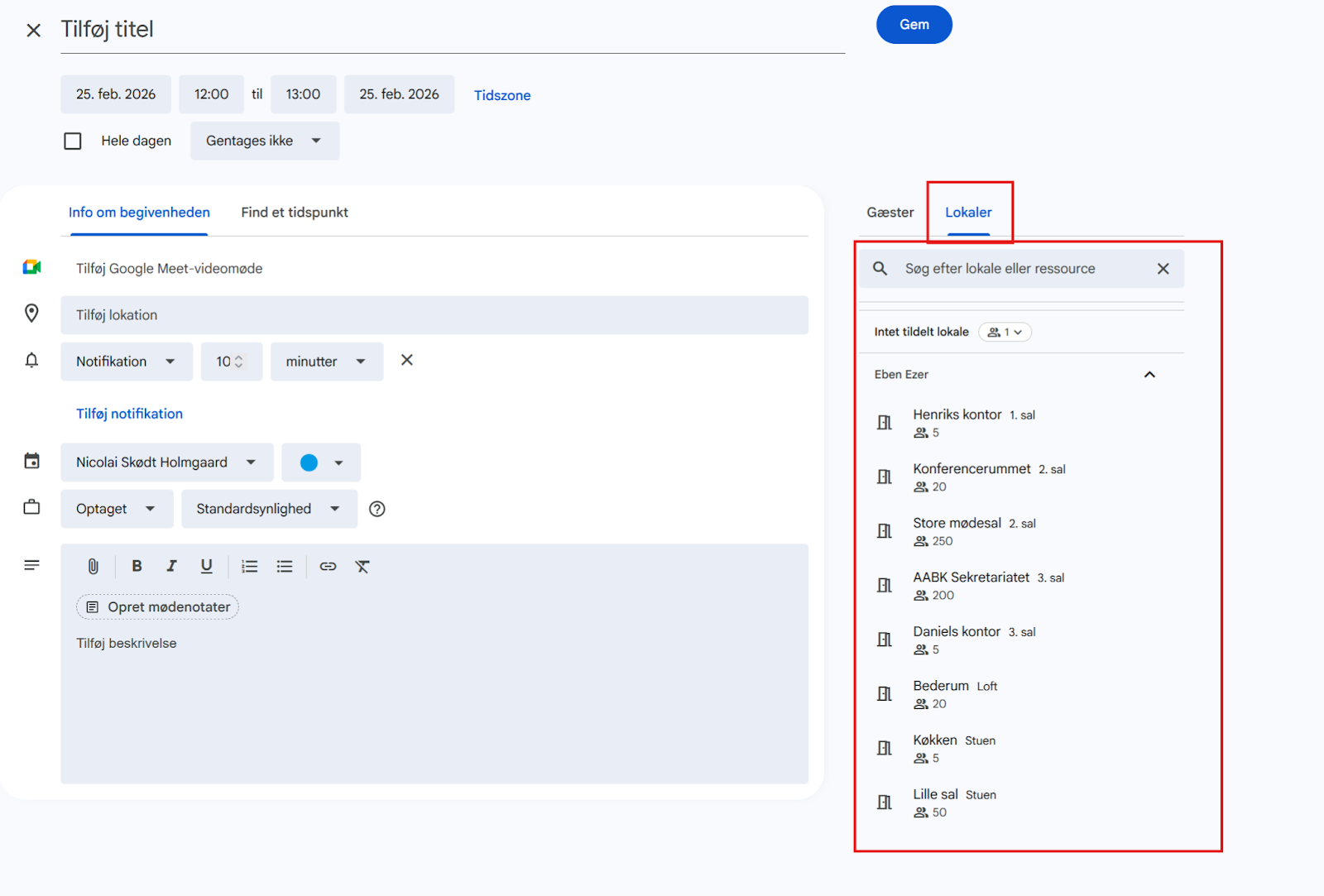The image size is (1324, 896).
Task: Enable the Hele dagen checkbox
Action: pyautogui.click(x=73, y=141)
